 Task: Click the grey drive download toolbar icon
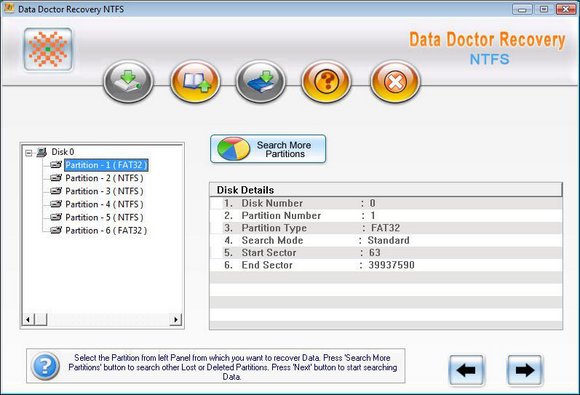pyautogui.click(x=128, y=81)
